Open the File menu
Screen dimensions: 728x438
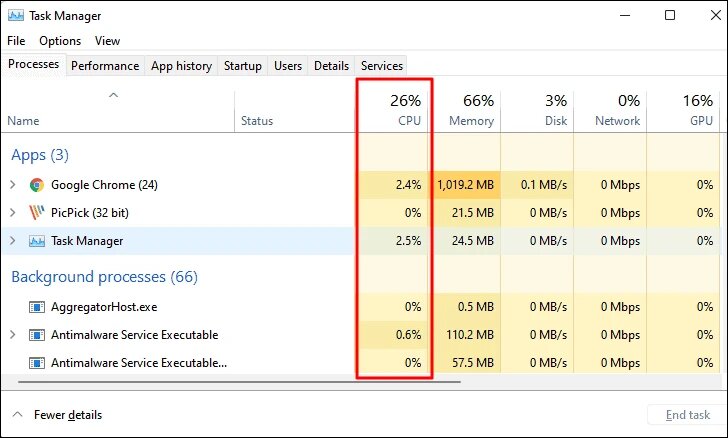coord(16,41)
